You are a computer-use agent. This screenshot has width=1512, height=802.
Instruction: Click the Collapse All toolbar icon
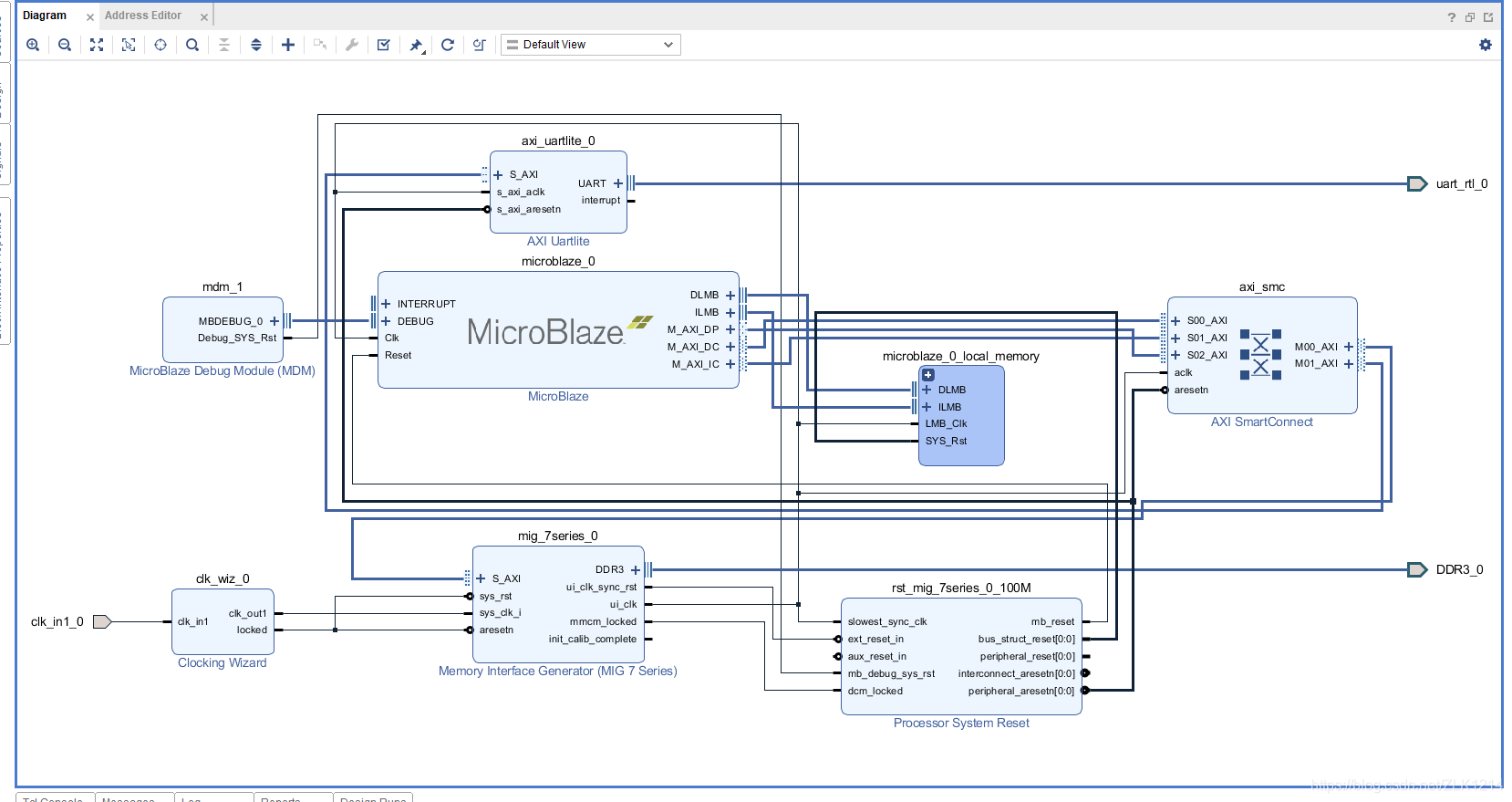tap(224, 45)
